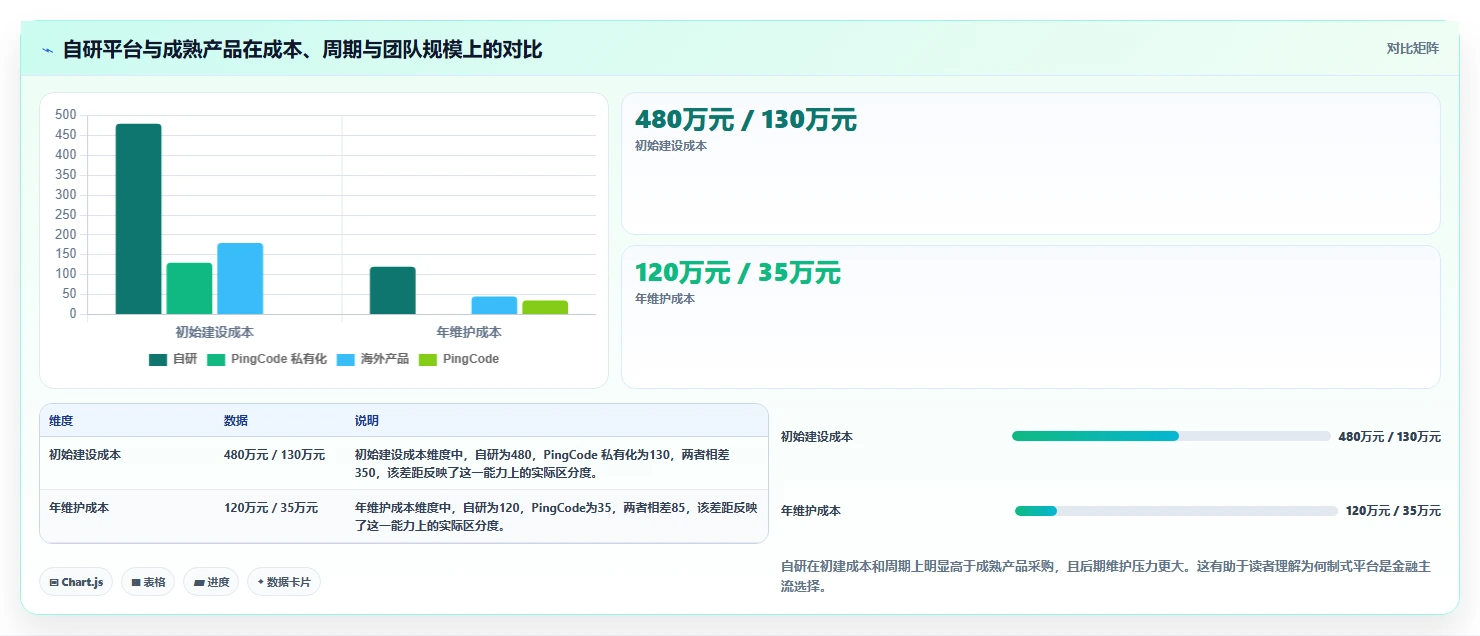
Task: Click the PingCode 私有化 bar in chart
Action: [x=189, y=288]
